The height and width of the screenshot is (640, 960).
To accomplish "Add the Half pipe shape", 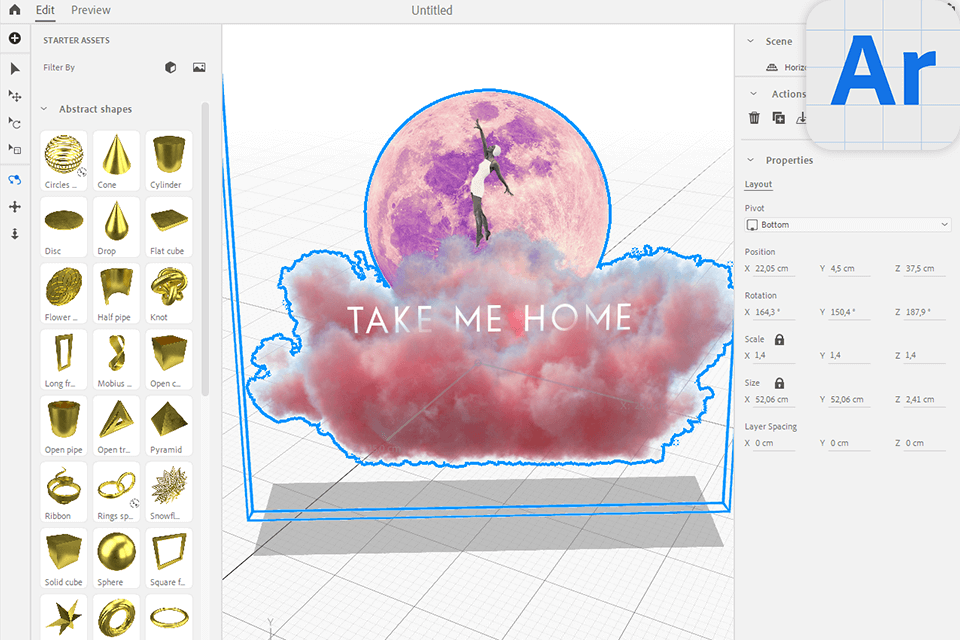I will (116, 293).
